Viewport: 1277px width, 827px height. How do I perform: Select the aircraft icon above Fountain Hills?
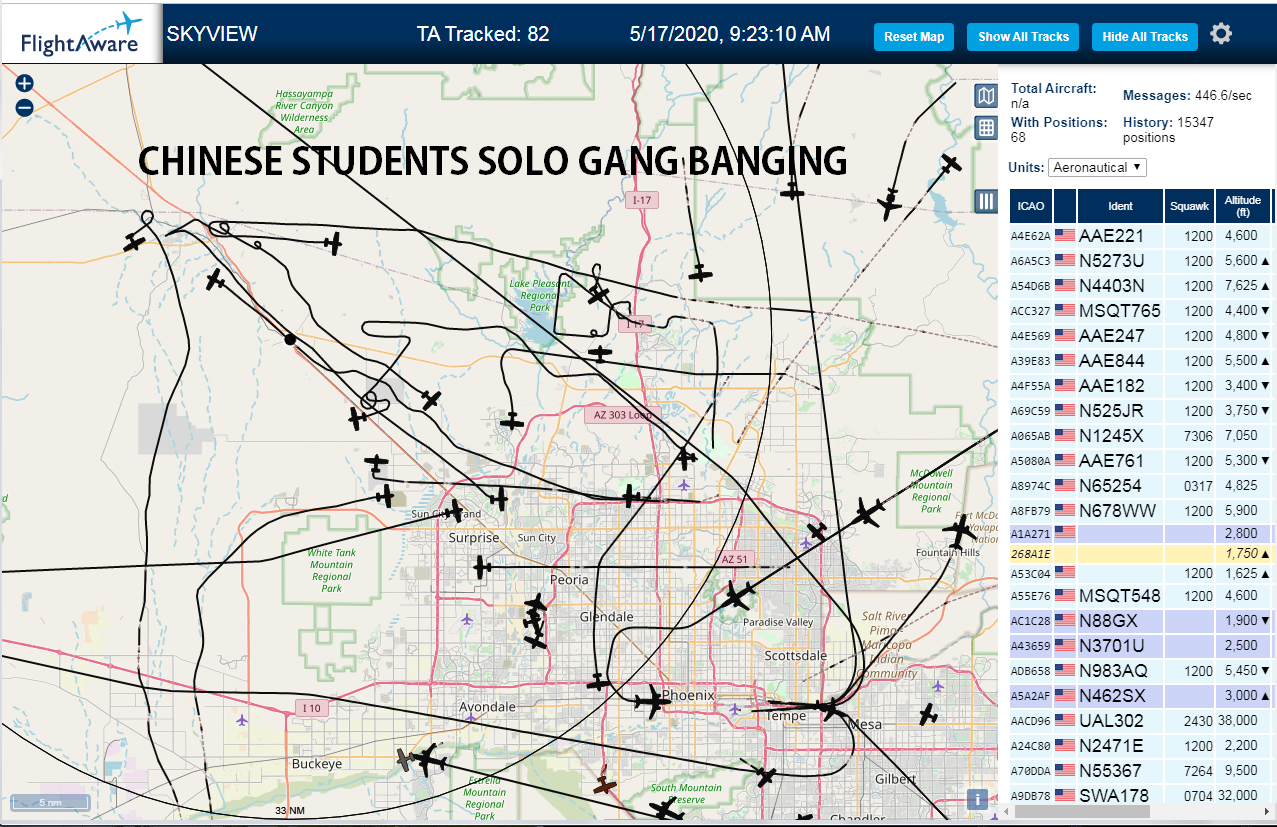point(960,531)
